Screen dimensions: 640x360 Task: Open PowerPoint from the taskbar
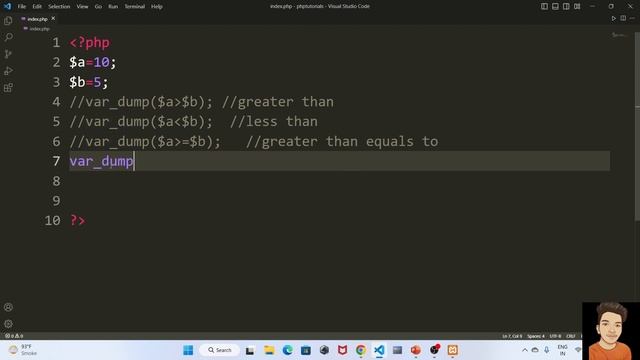(x=416, y=350)
